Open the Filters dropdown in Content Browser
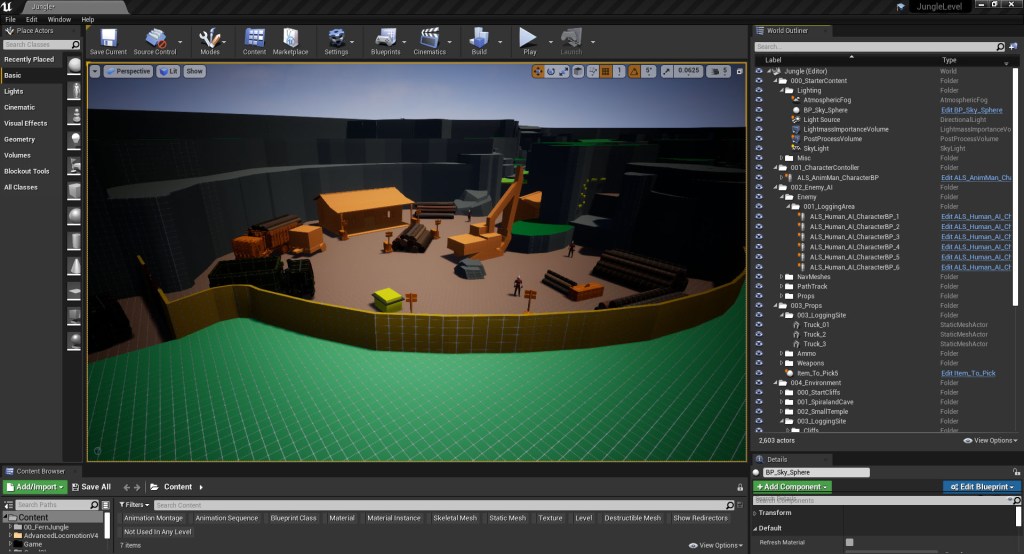The image size is (1024, 554). click(x=136, y=505)
